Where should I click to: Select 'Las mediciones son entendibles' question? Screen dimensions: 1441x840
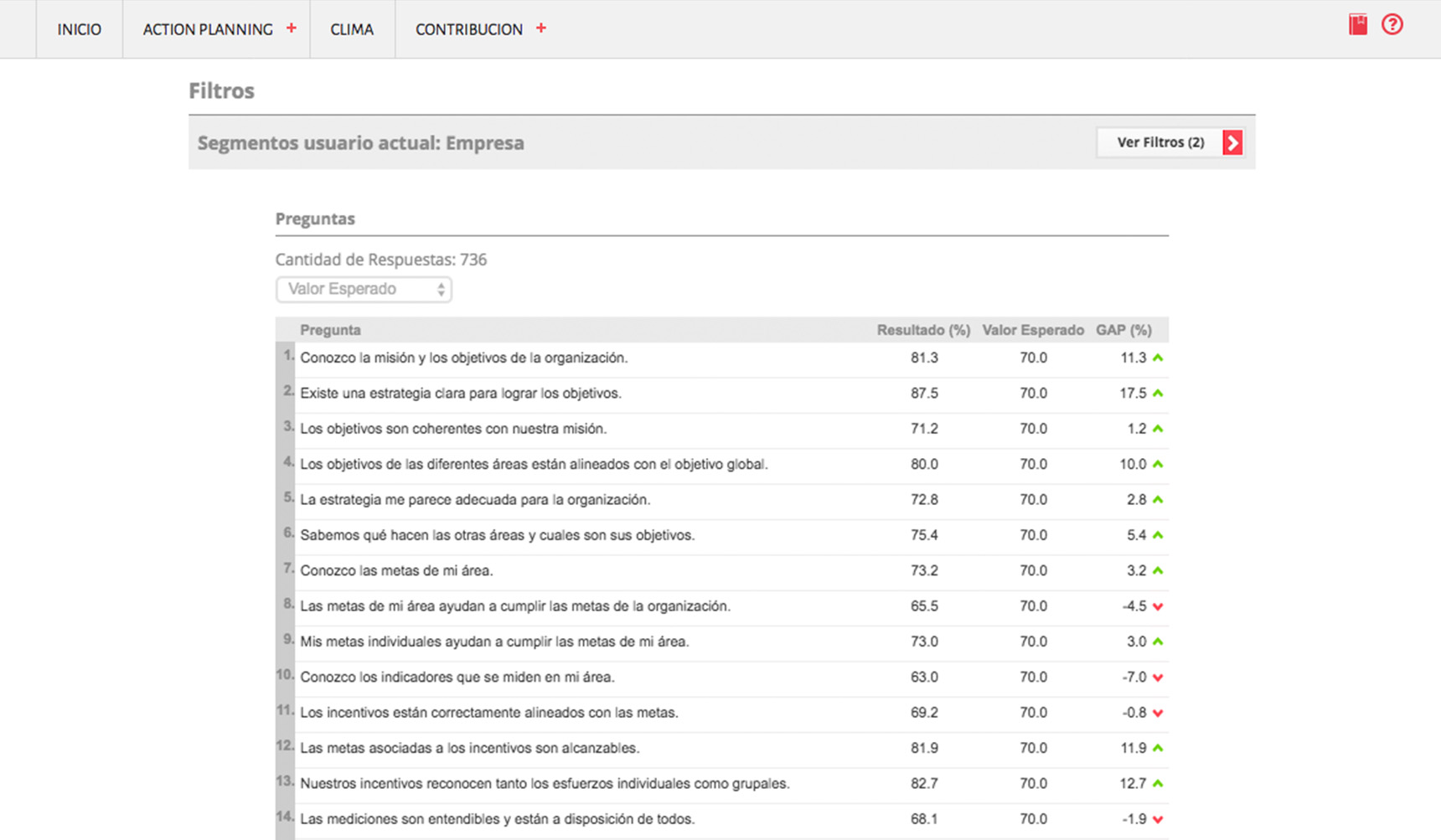point(498,819)
